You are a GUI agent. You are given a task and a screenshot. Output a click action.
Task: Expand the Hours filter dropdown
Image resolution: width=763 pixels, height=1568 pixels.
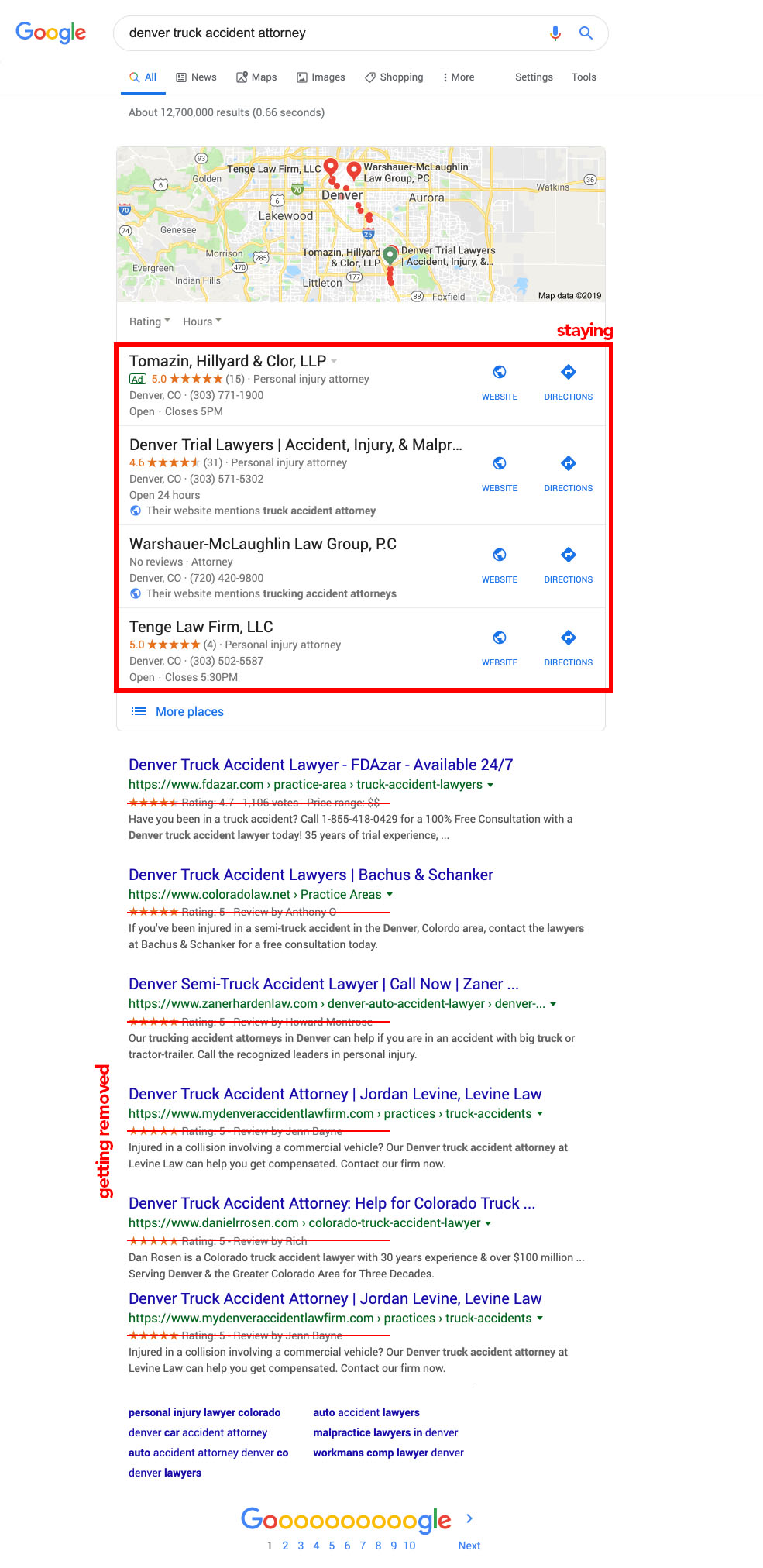(201, 322)
